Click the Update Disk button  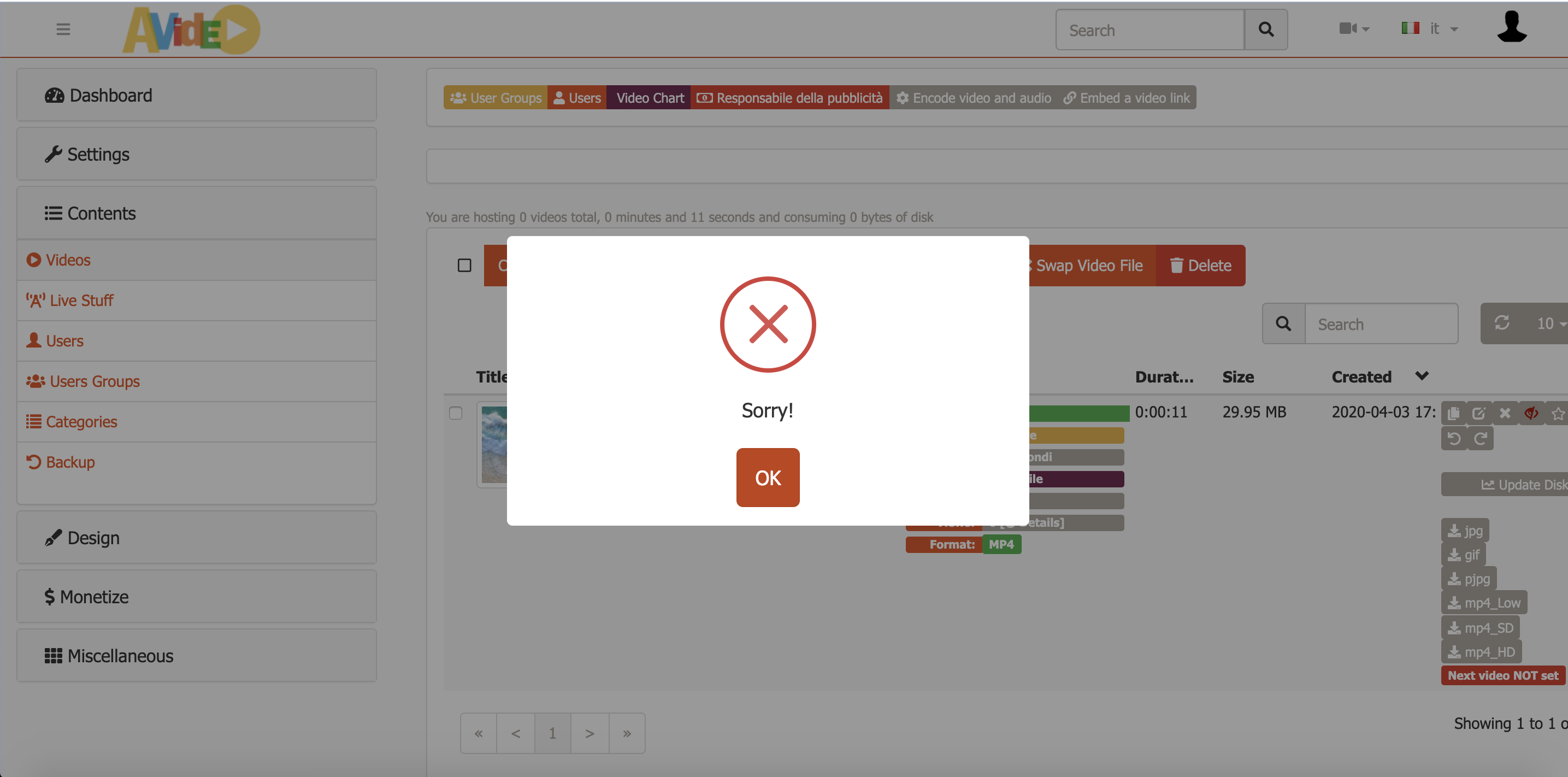[1505, 484]
